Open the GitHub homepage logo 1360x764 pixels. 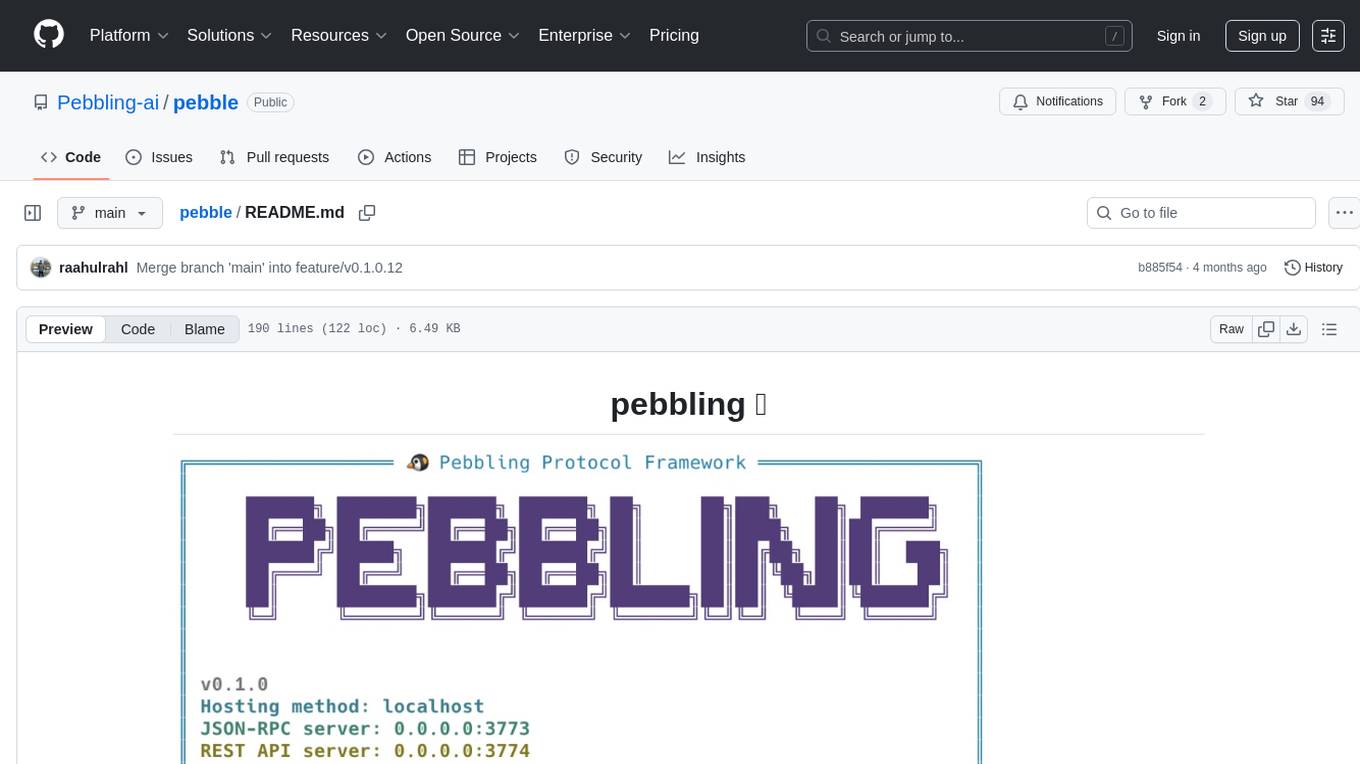click(49, 35)
